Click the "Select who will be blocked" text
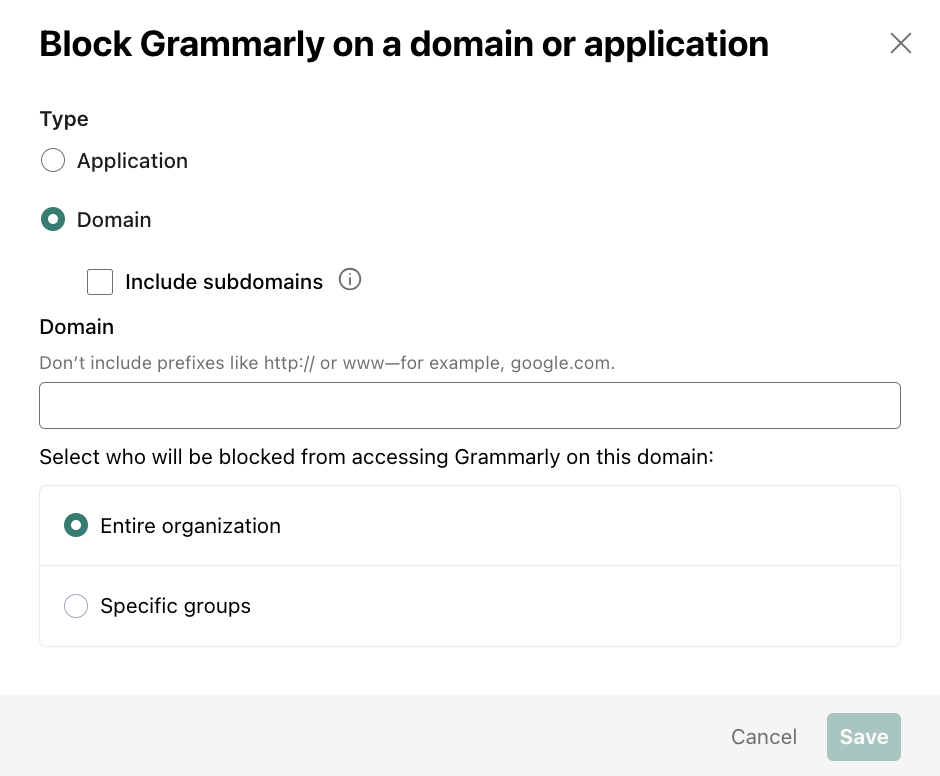Viewport: 940px width, 776px height. point(376,457)
